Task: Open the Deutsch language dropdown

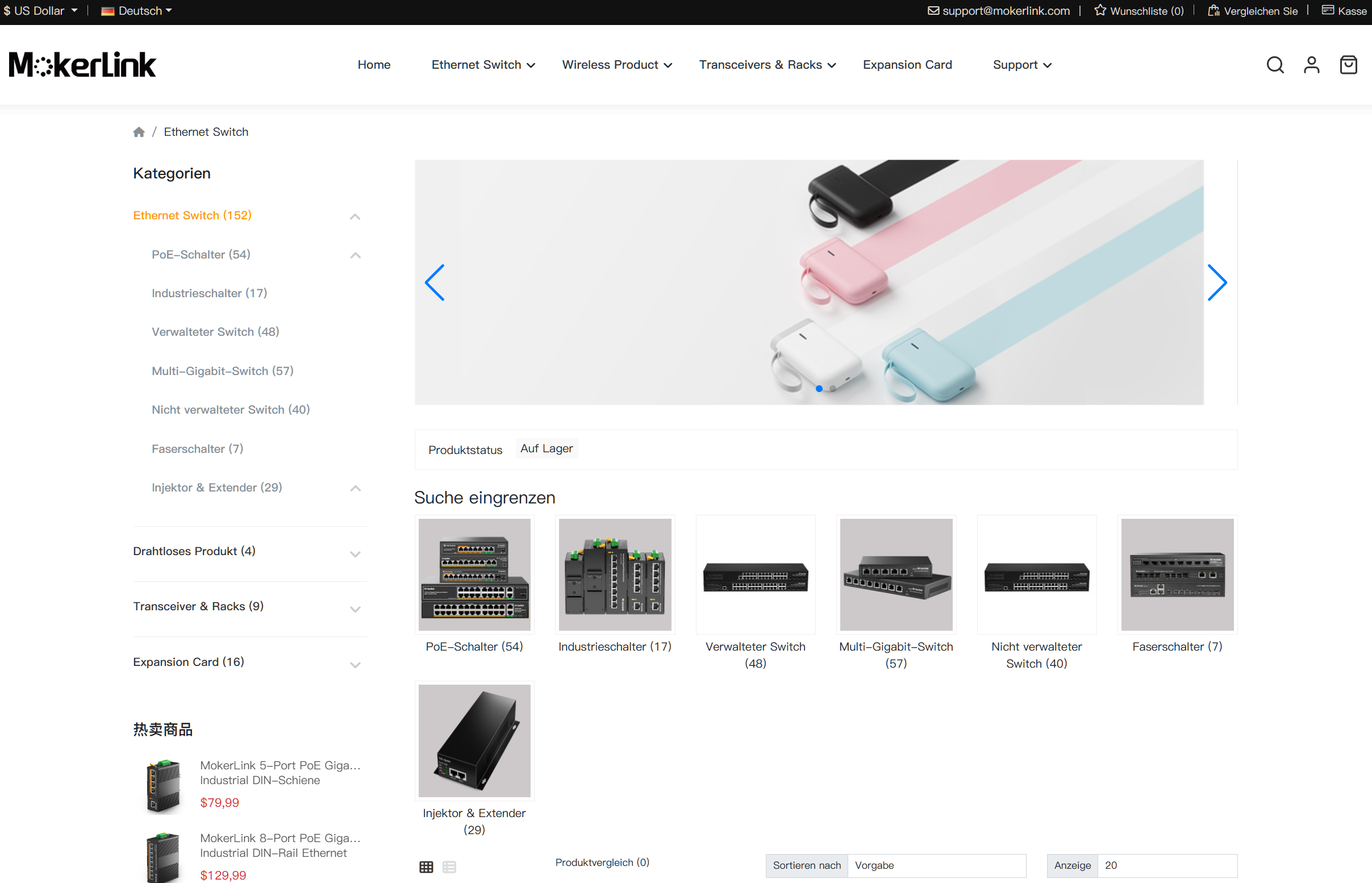Action: 136,11
